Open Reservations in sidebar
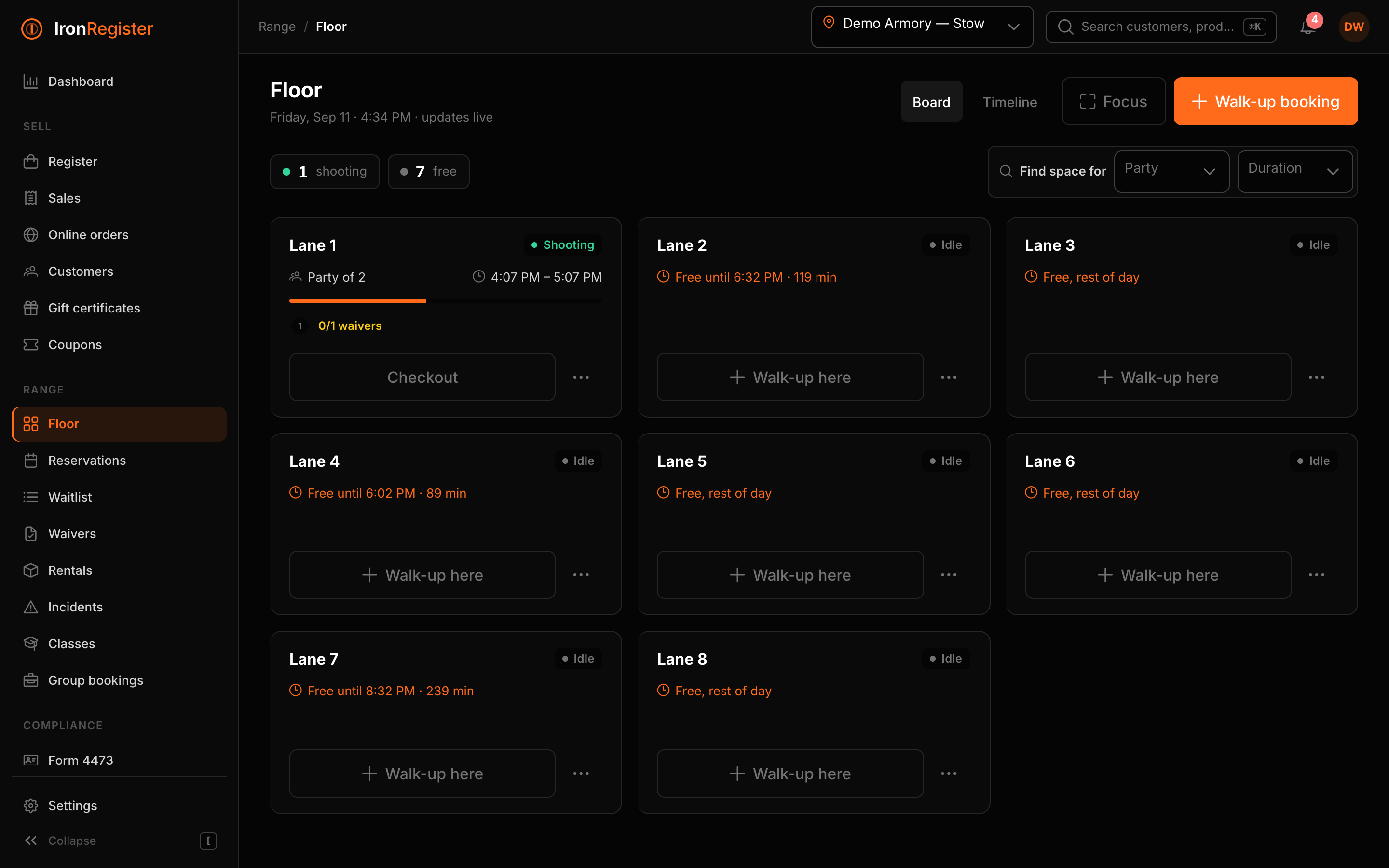Viewport: 1389px width, 868px height. (119, 461)
